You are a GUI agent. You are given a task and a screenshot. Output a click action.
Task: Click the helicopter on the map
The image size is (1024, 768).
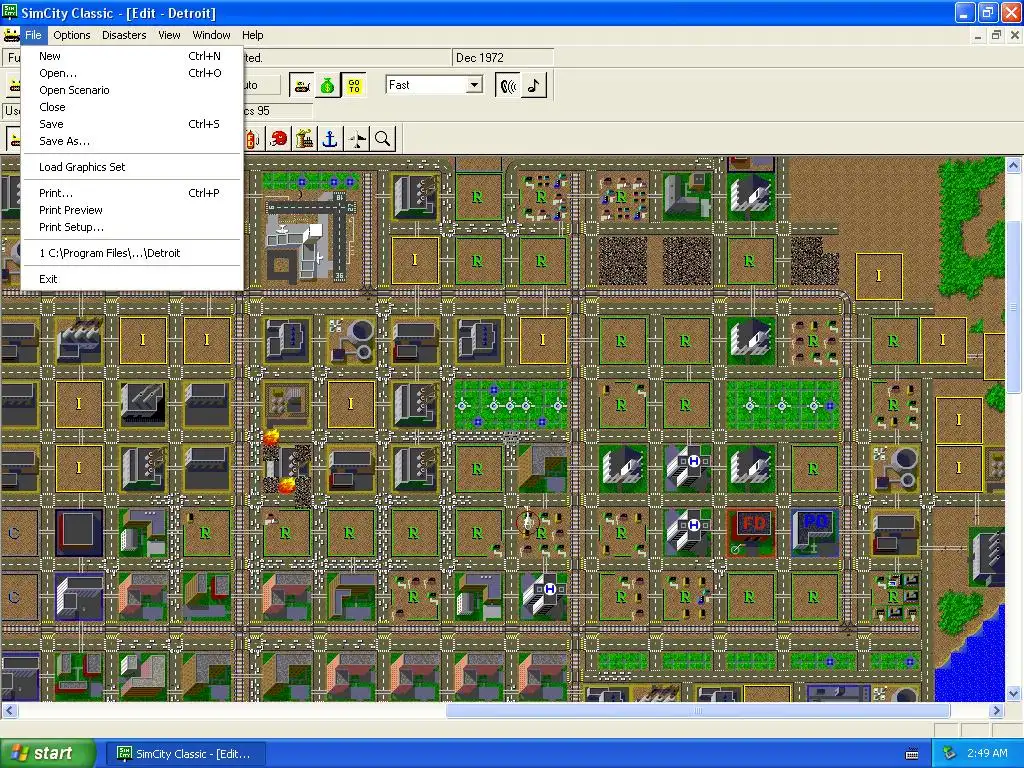click(528, 522)
